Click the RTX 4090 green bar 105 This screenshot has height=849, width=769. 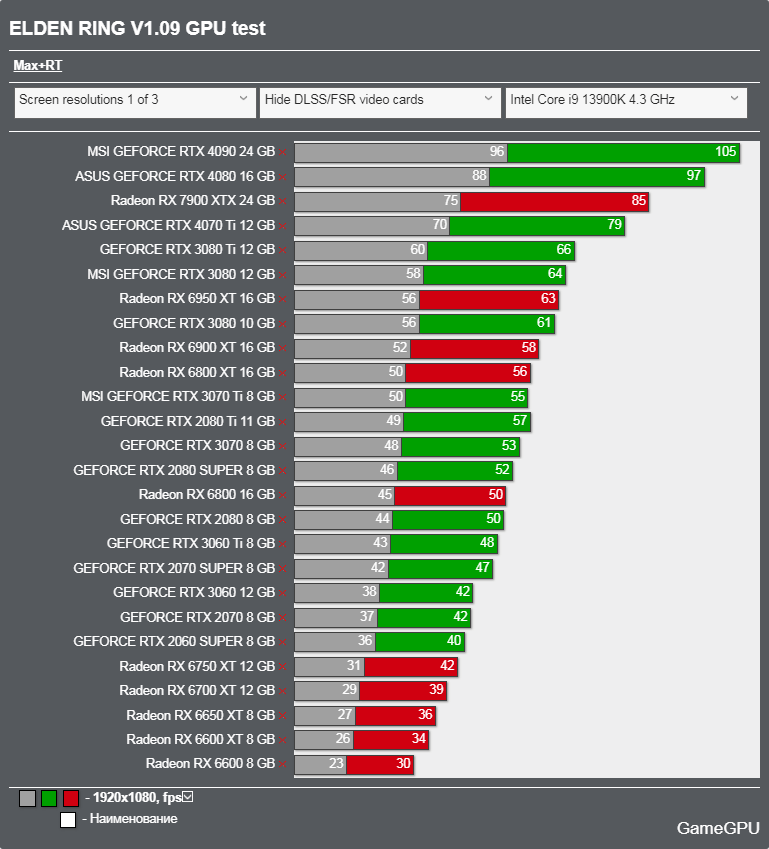(623, 153)
